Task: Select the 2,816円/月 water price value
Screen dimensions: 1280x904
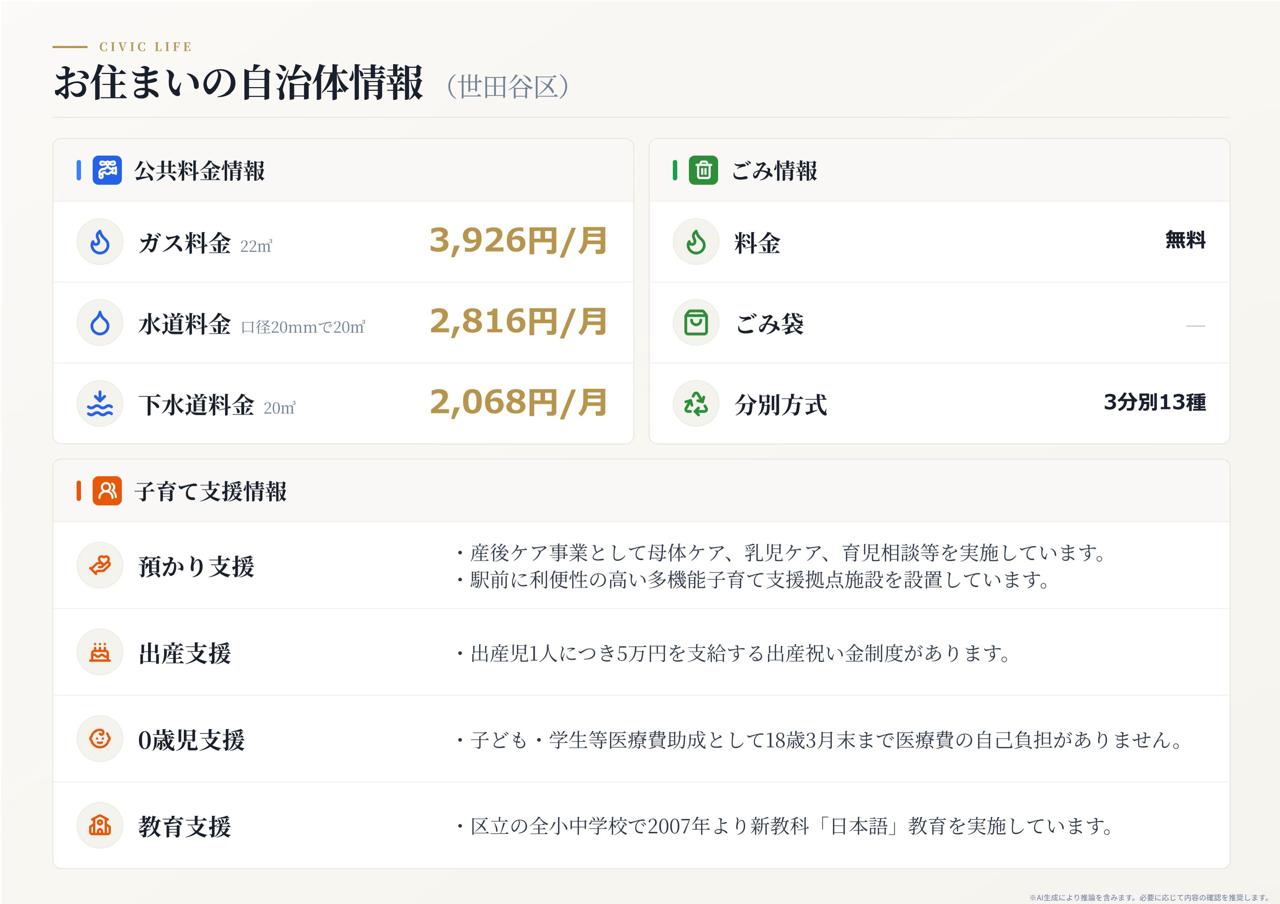Action: (518, 322)
